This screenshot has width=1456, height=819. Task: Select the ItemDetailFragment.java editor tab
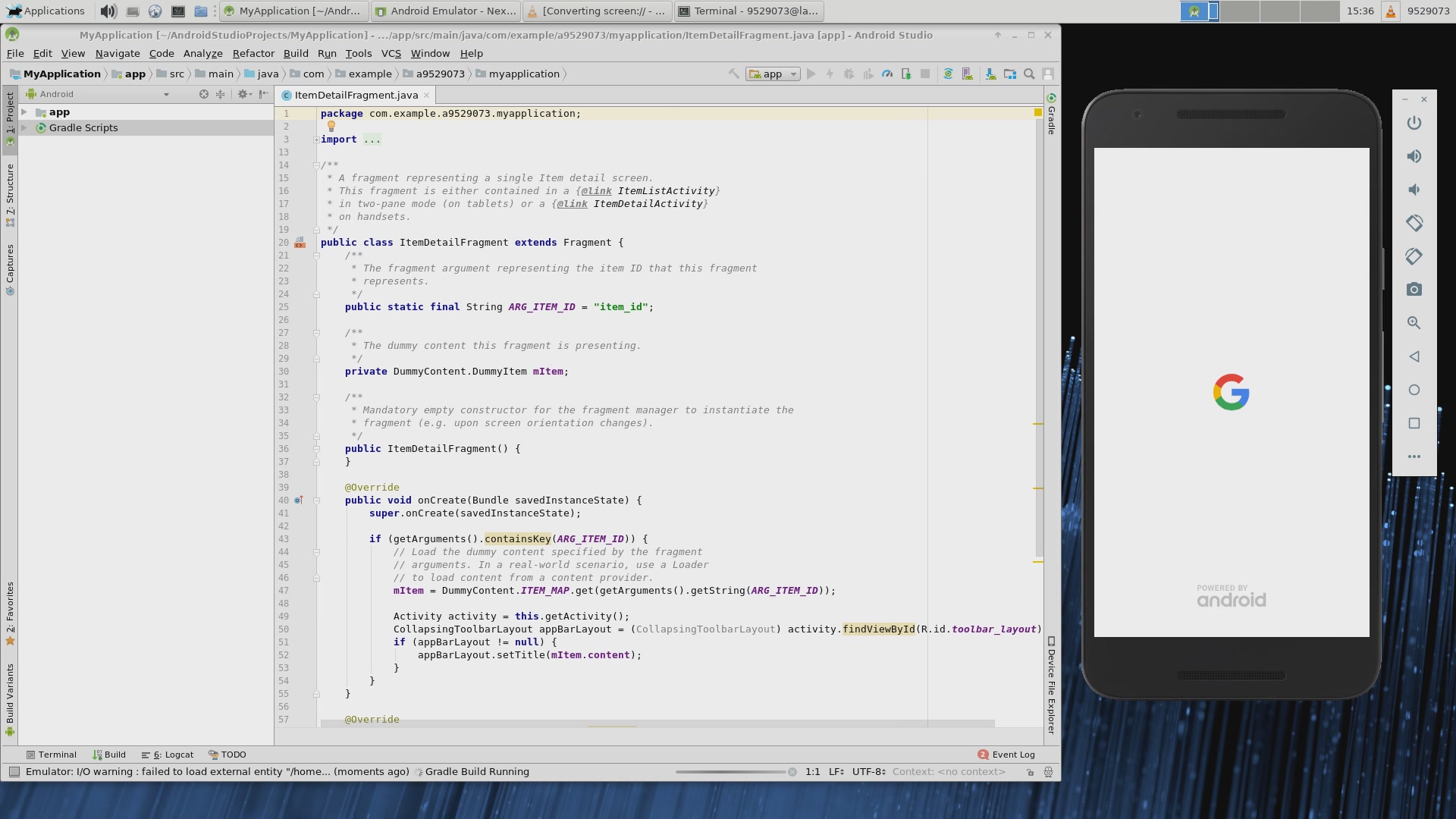pos(356,96)
